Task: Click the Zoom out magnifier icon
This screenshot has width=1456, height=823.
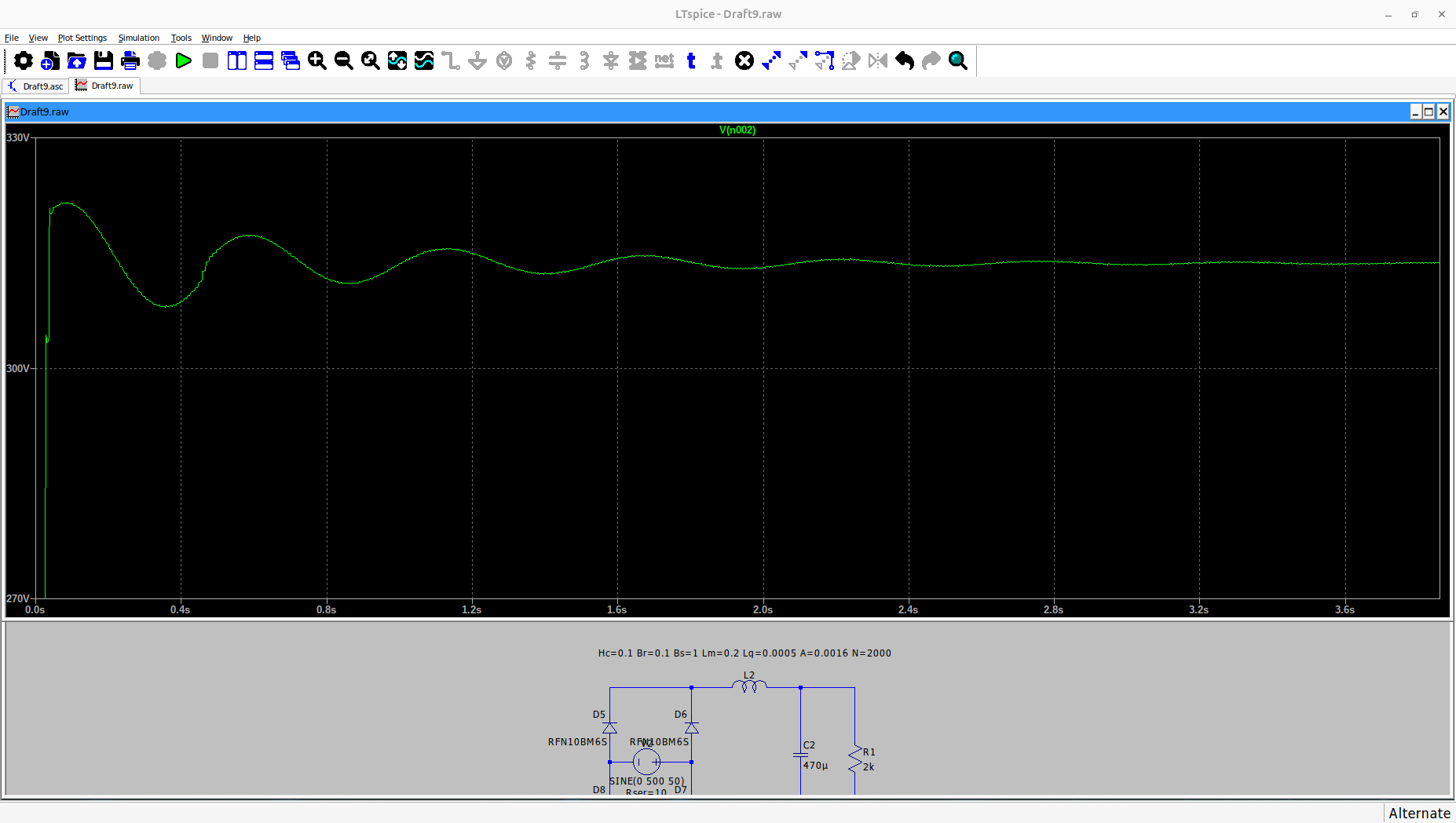Action: (344, 60)
